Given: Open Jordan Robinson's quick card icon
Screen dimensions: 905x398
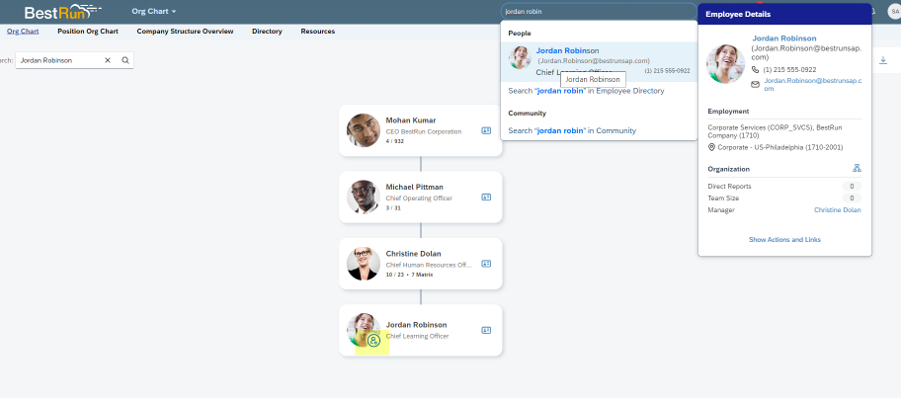Looking at the screenshot, I should pos(486,331).
